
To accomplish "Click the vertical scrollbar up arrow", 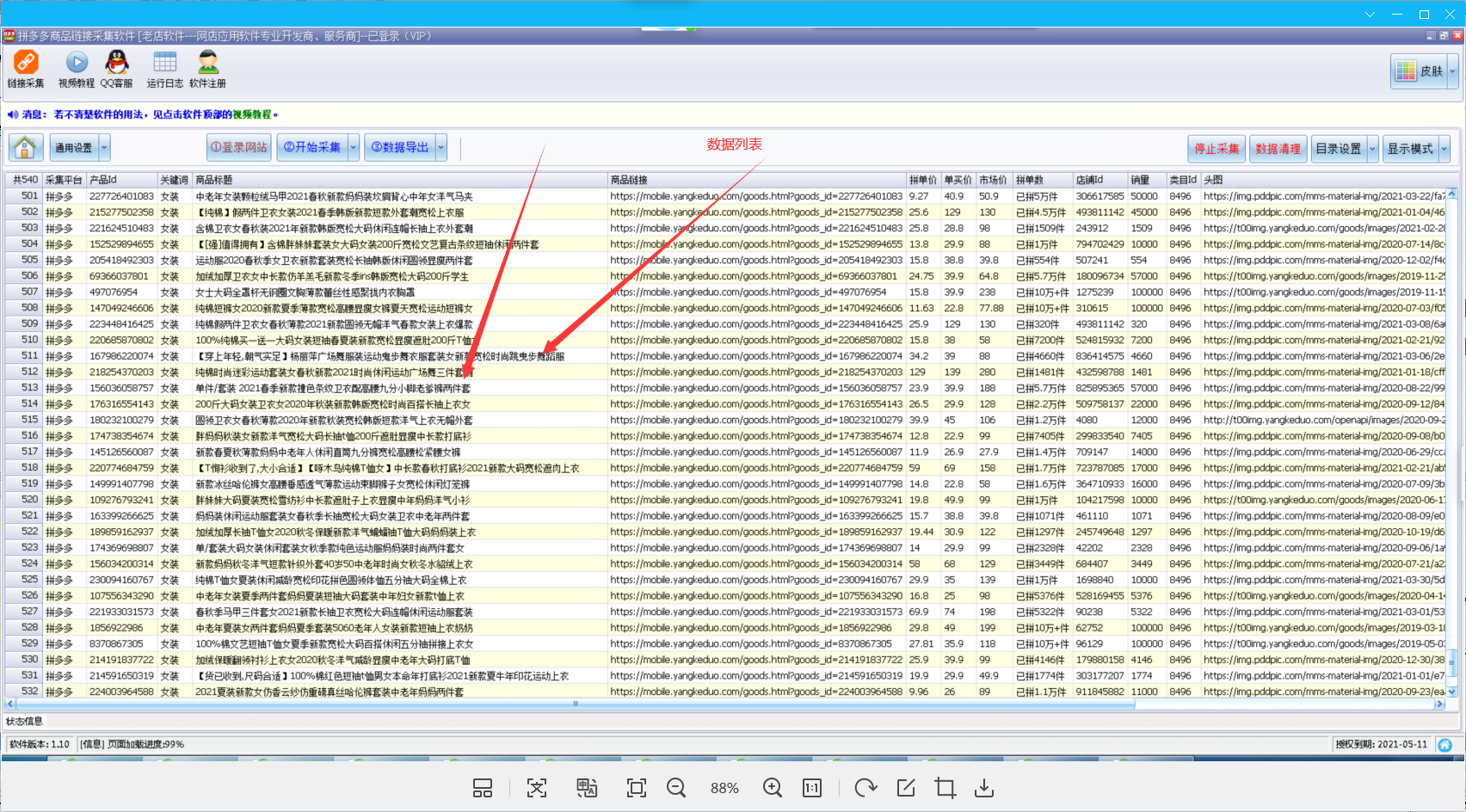I will [1452, 194].
